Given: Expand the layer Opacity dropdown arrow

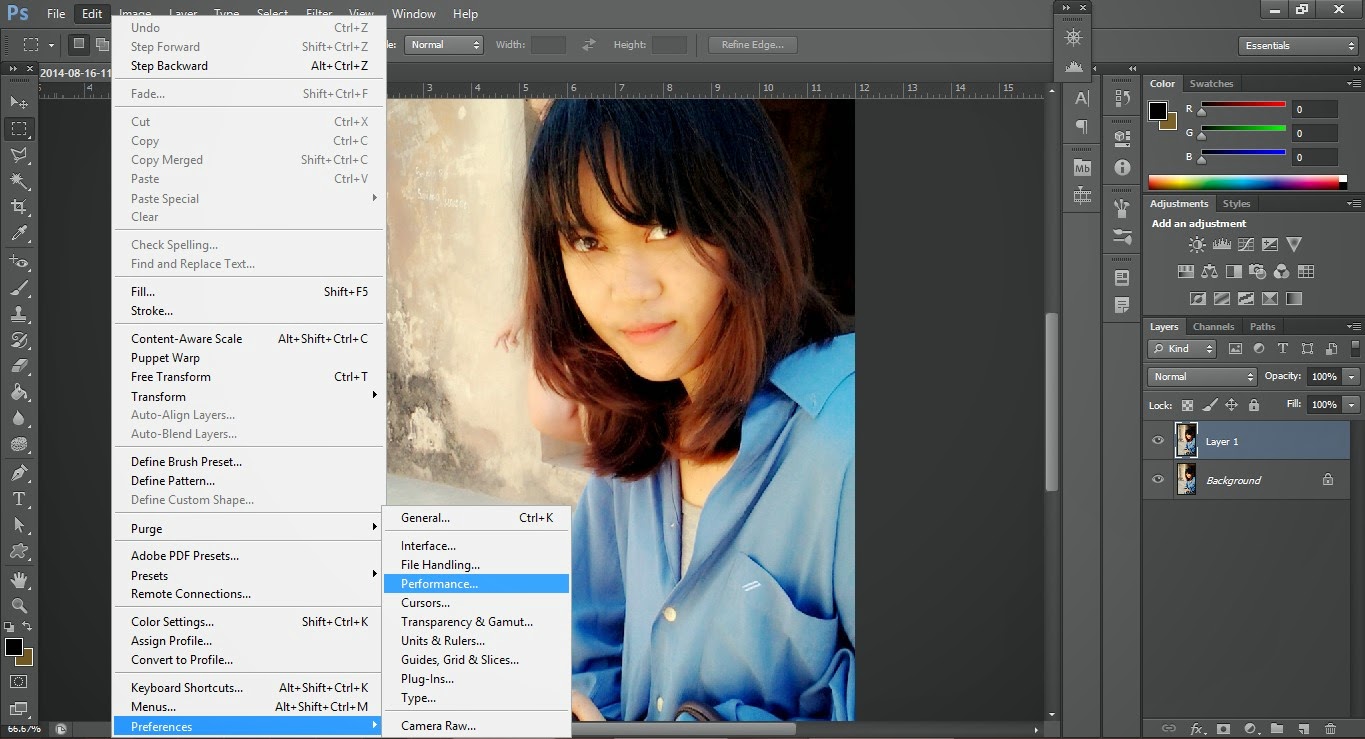Looking at the screenshot, I should (x=1351, y=377).
